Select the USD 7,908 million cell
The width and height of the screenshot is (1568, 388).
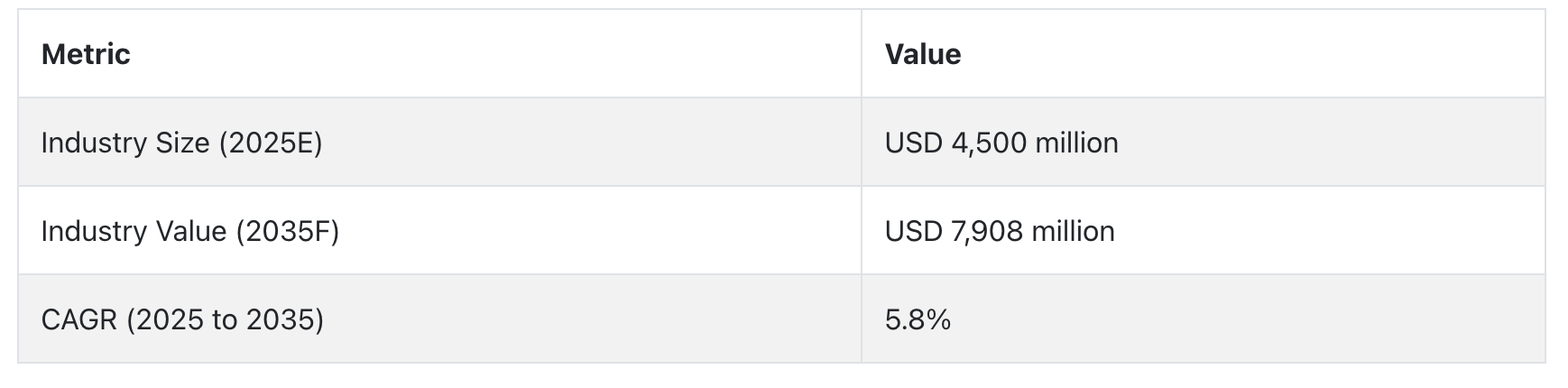(x=1204, y=231)
